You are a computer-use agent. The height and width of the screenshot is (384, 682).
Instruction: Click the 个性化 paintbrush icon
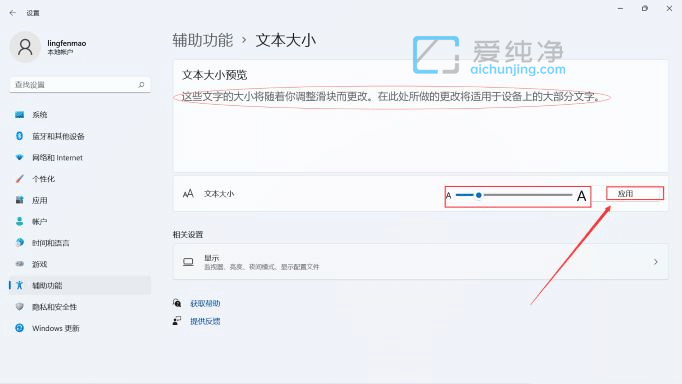coord(20,179)
